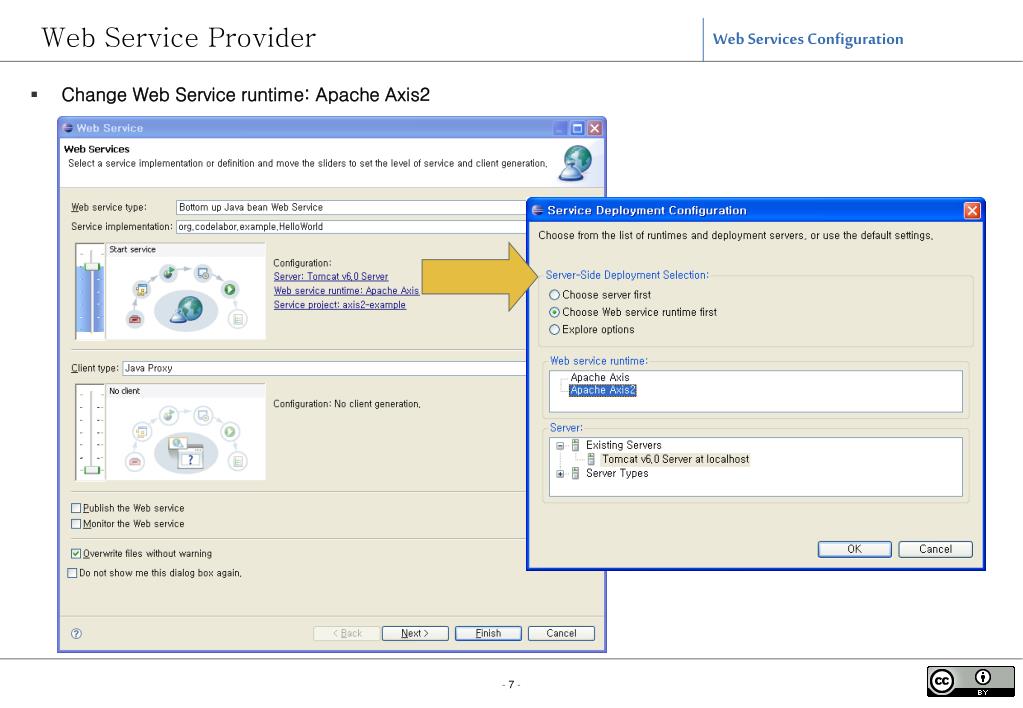Click the Service implementation input field
Image resolution: width=1023 pixels, height=708 pixels.
coord(351,227)
